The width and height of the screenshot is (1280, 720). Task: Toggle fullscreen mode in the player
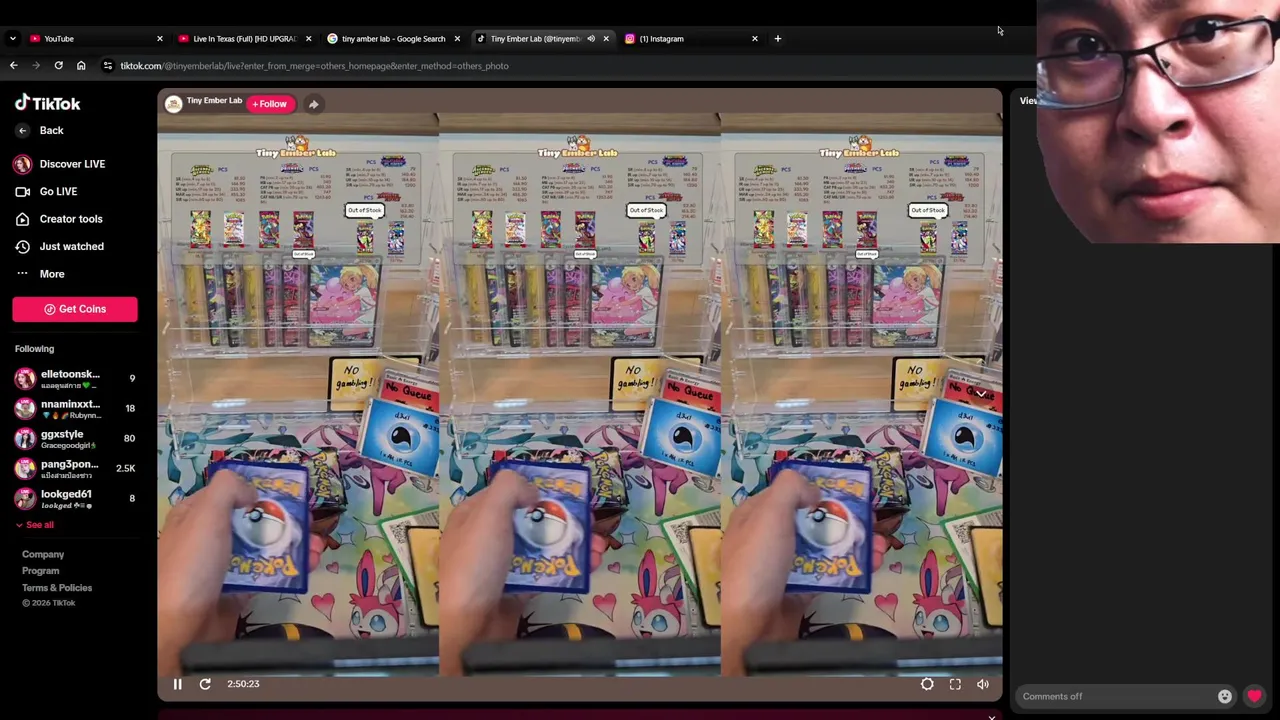coord(955,684)
